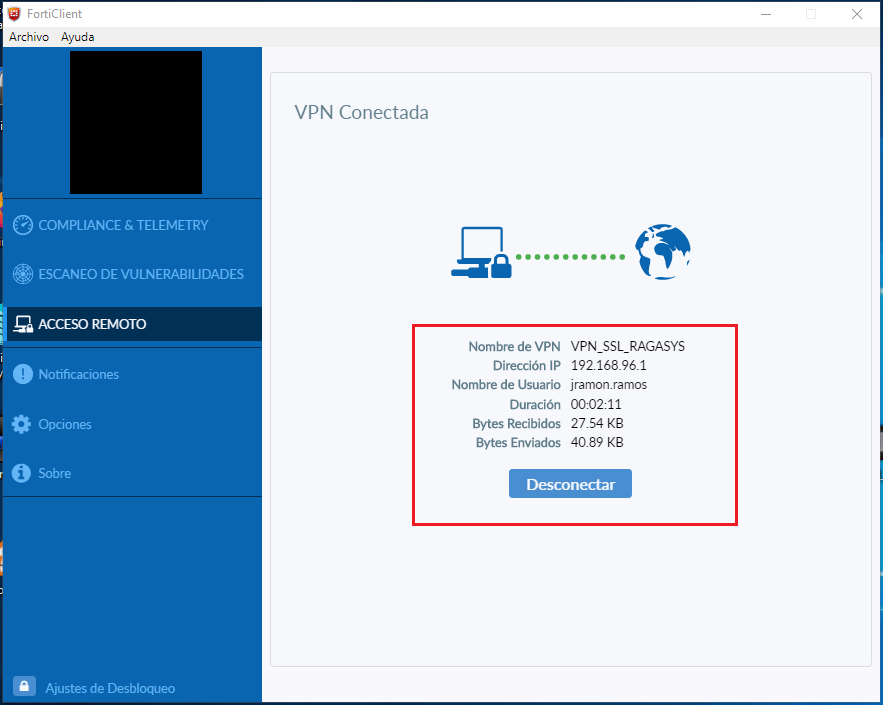
Task: Click the Notificaciones exclamation icon
Action: pyautogui.click(x=24, y=374)
